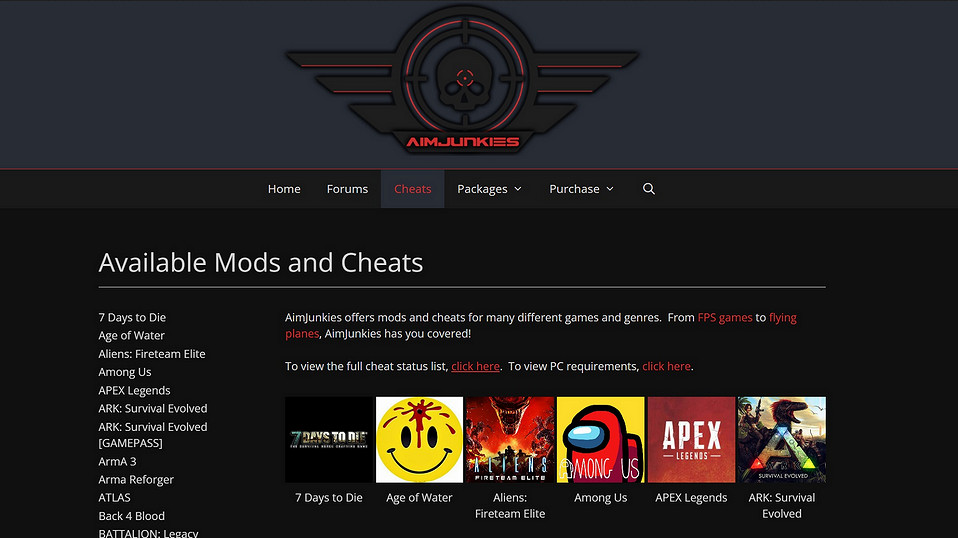
Task: Follow the FPS games link
Action: point(725,318)
